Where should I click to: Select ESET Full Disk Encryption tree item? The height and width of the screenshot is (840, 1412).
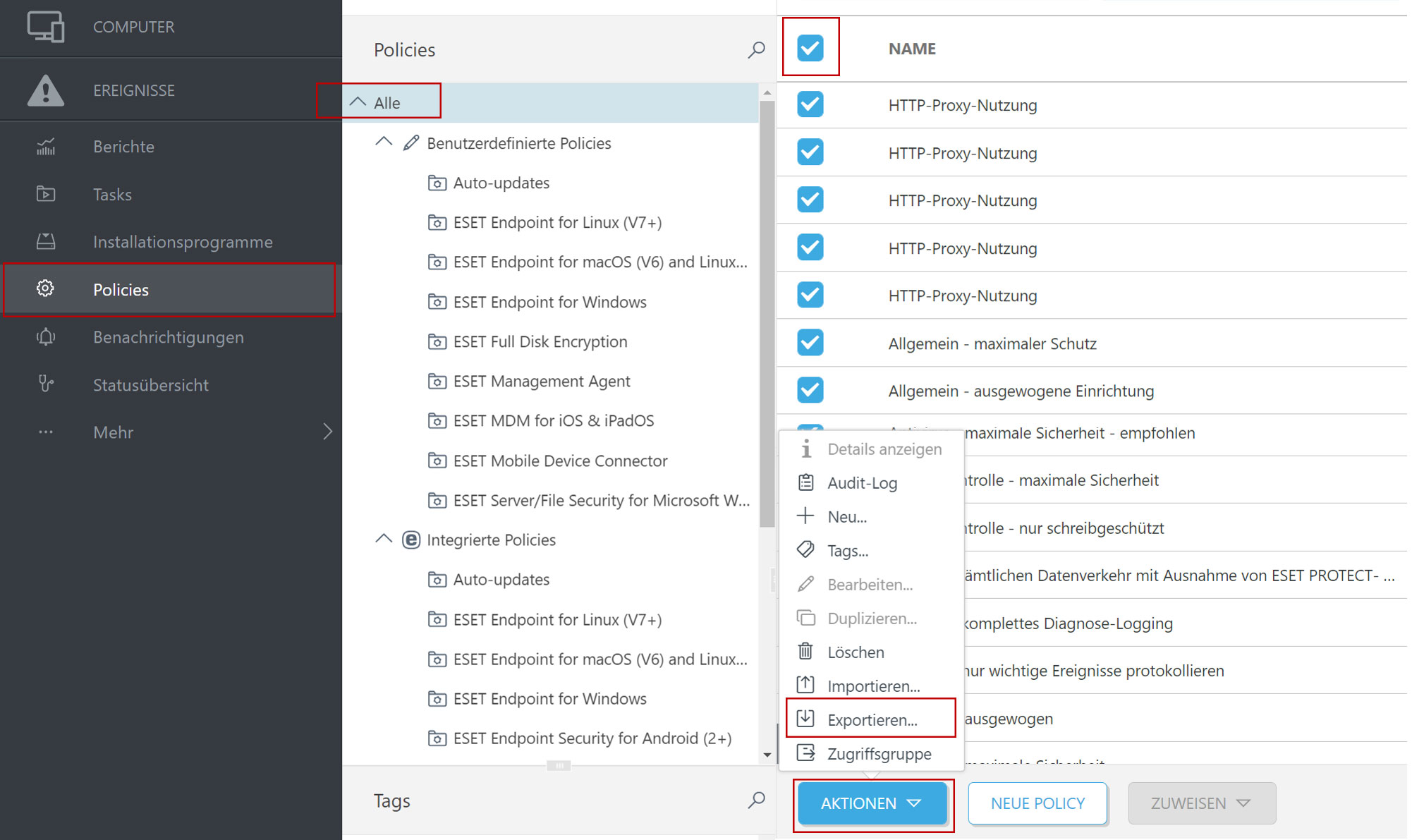(540, 342)
